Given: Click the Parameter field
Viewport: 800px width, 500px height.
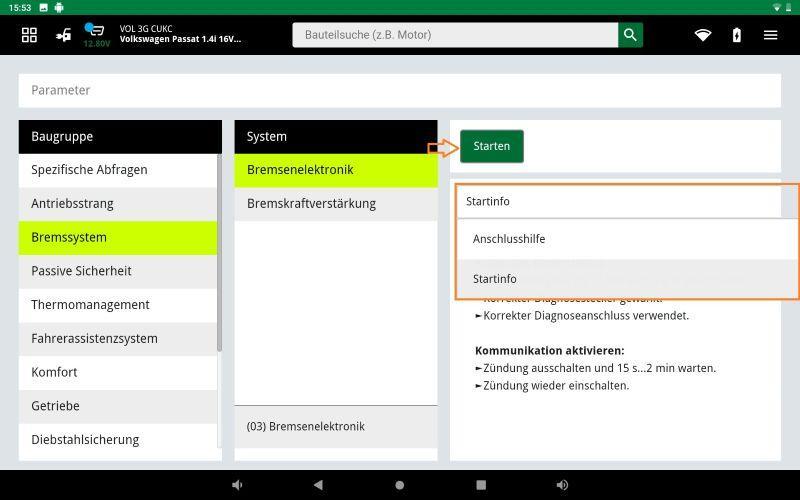Looking at the screenshot, I should point(399,90).
